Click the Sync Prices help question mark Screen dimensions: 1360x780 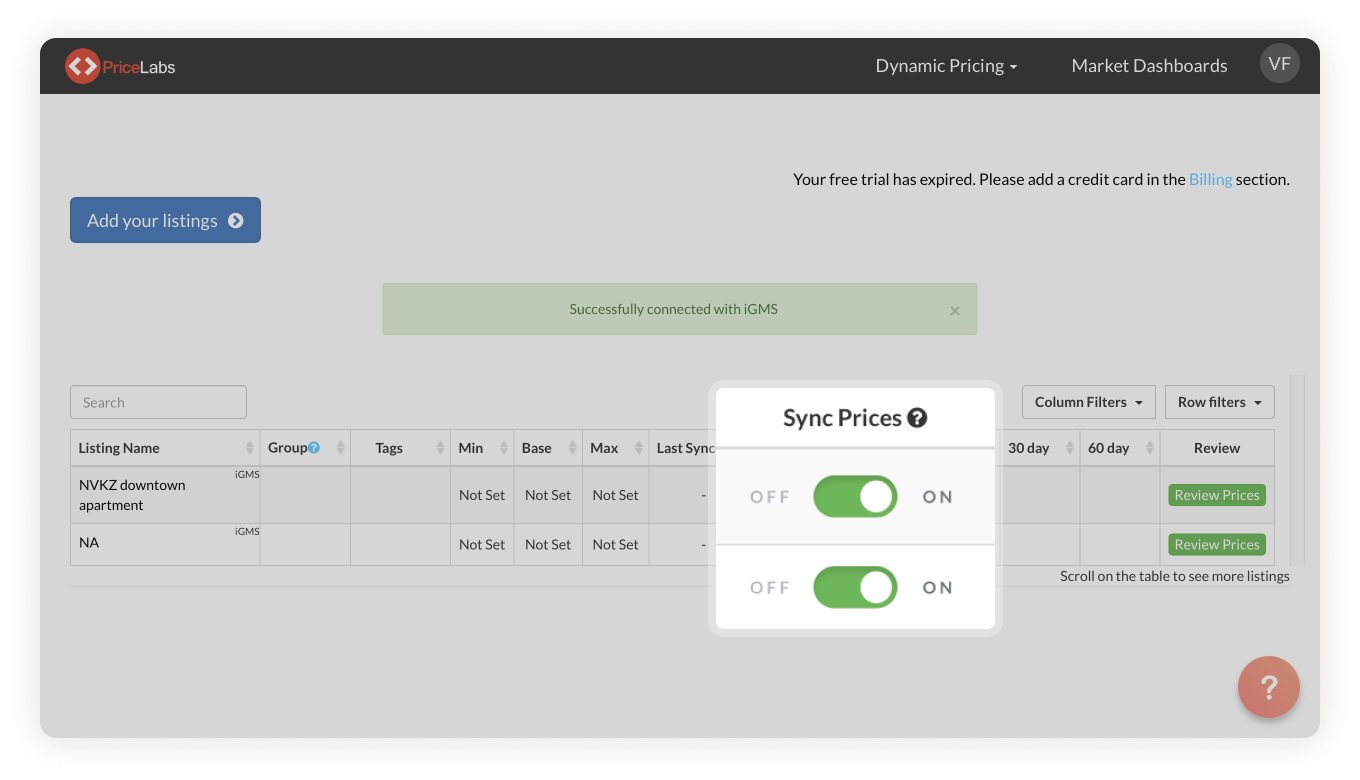click(x=917, y=418)
